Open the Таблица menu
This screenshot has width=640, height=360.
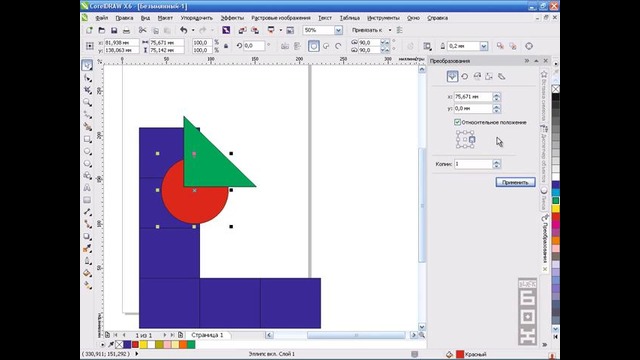pos(350,18)
